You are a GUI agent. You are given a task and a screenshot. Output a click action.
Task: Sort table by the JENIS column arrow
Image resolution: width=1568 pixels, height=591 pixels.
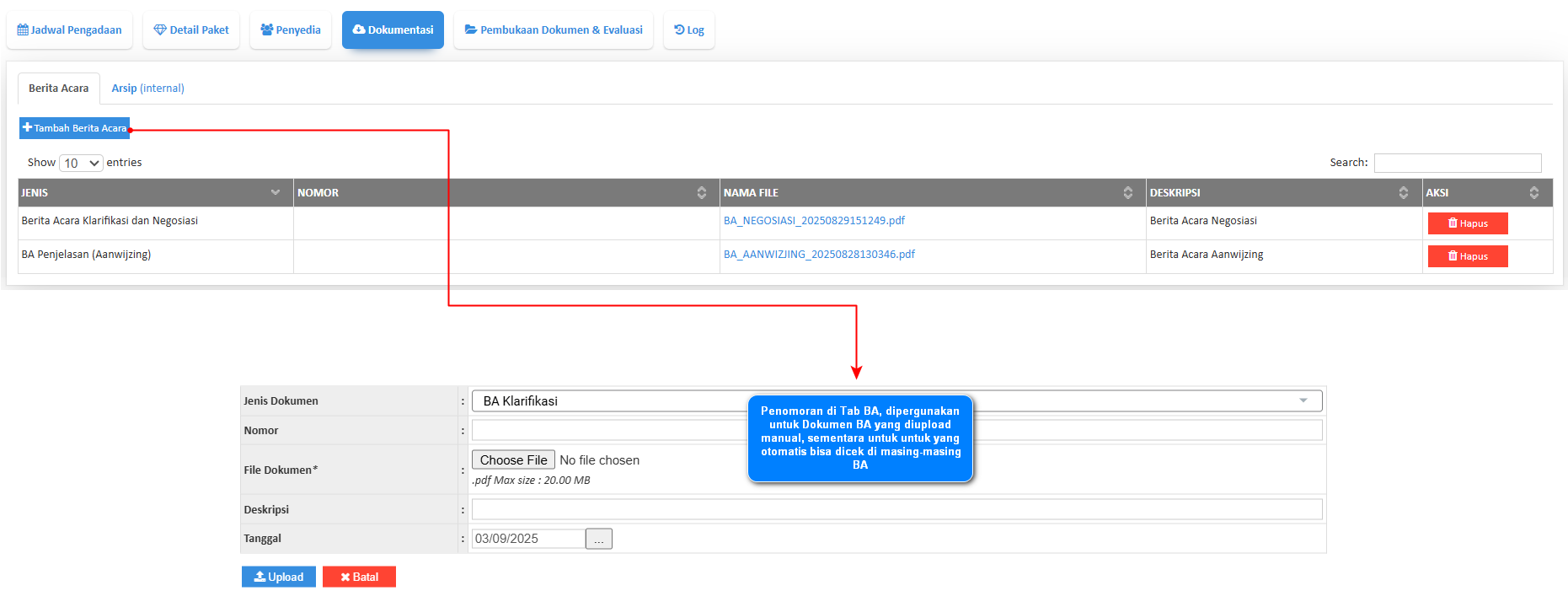tap(275, 193)
